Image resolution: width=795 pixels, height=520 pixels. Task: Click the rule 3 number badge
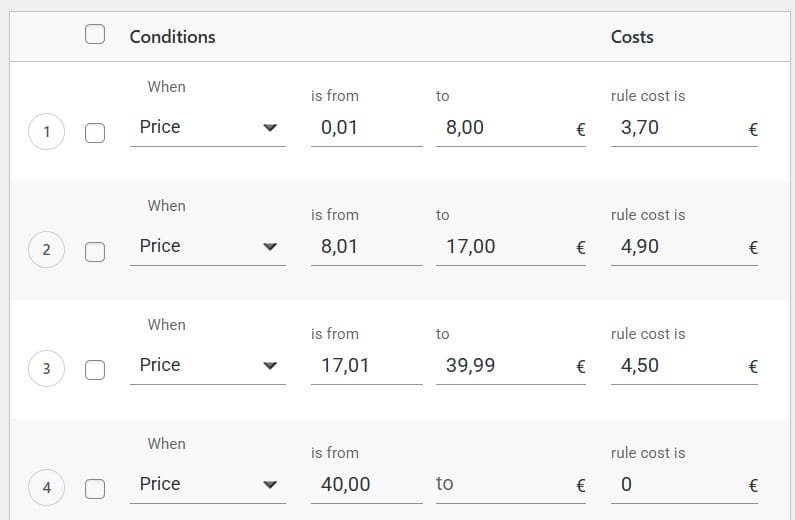(46, 369)
